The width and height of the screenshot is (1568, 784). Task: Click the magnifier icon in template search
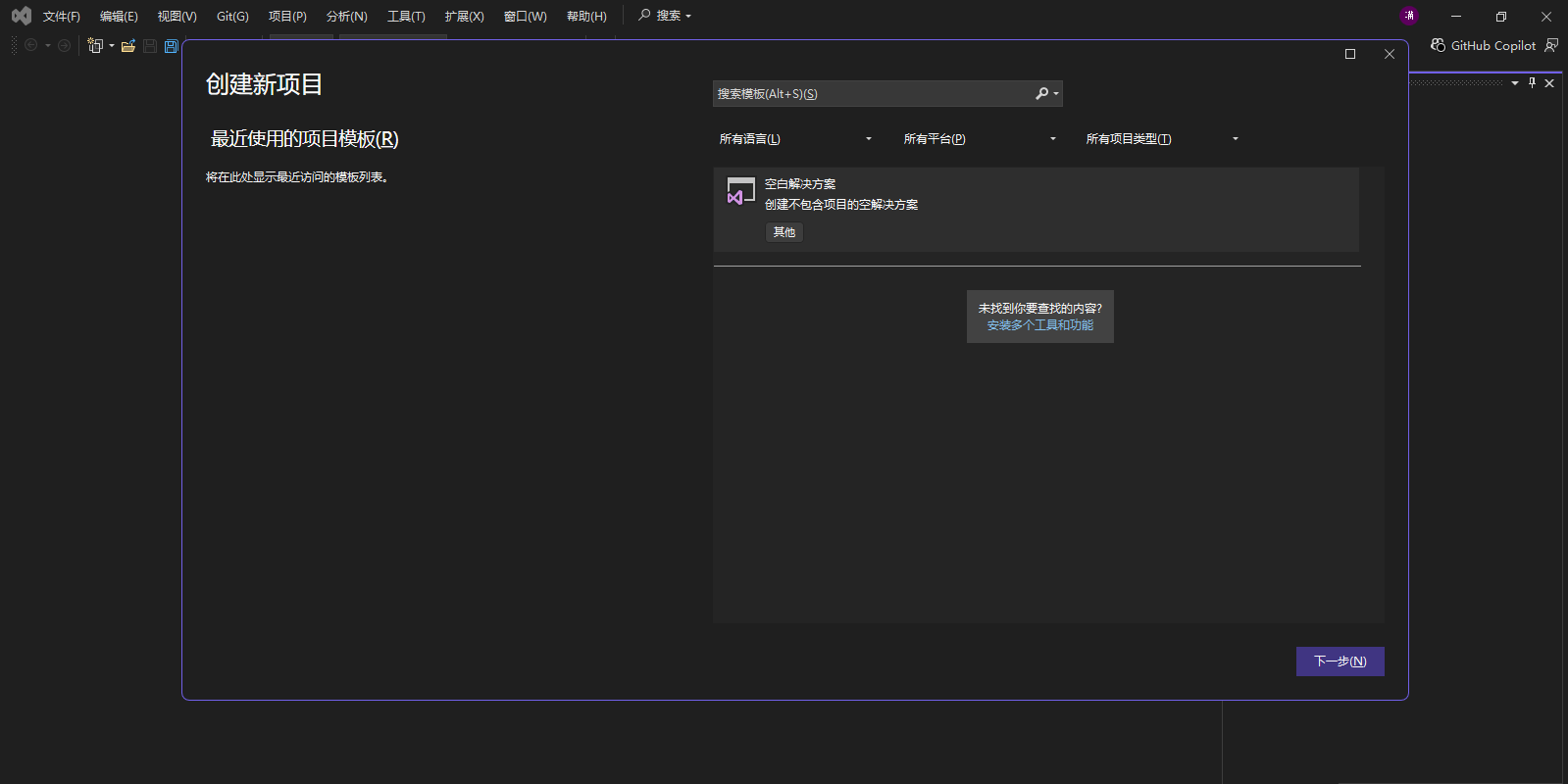[1041, 94]
